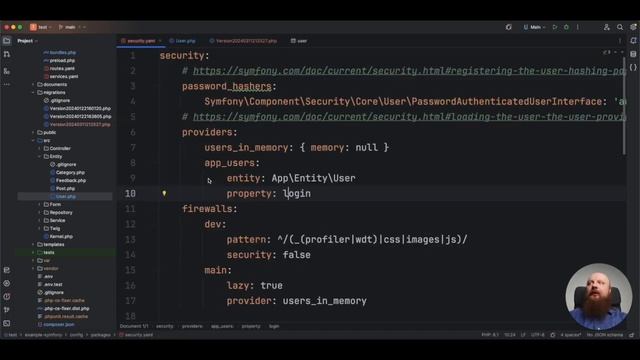This screenshot has width=640, height=360.
Task: Open the main branch dropdown
Action: click(x=72, y=27)
